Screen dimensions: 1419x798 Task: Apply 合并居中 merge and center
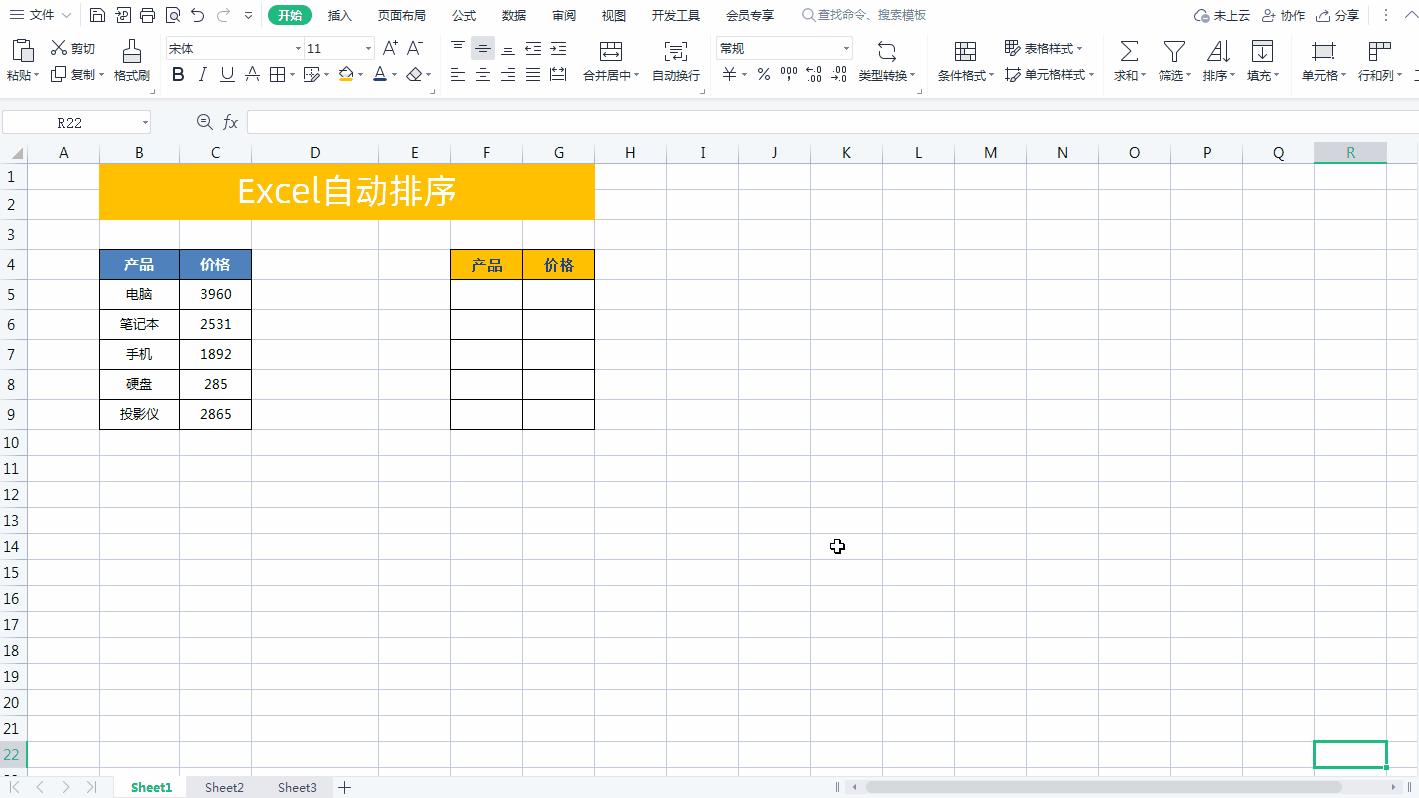[613, 60]
